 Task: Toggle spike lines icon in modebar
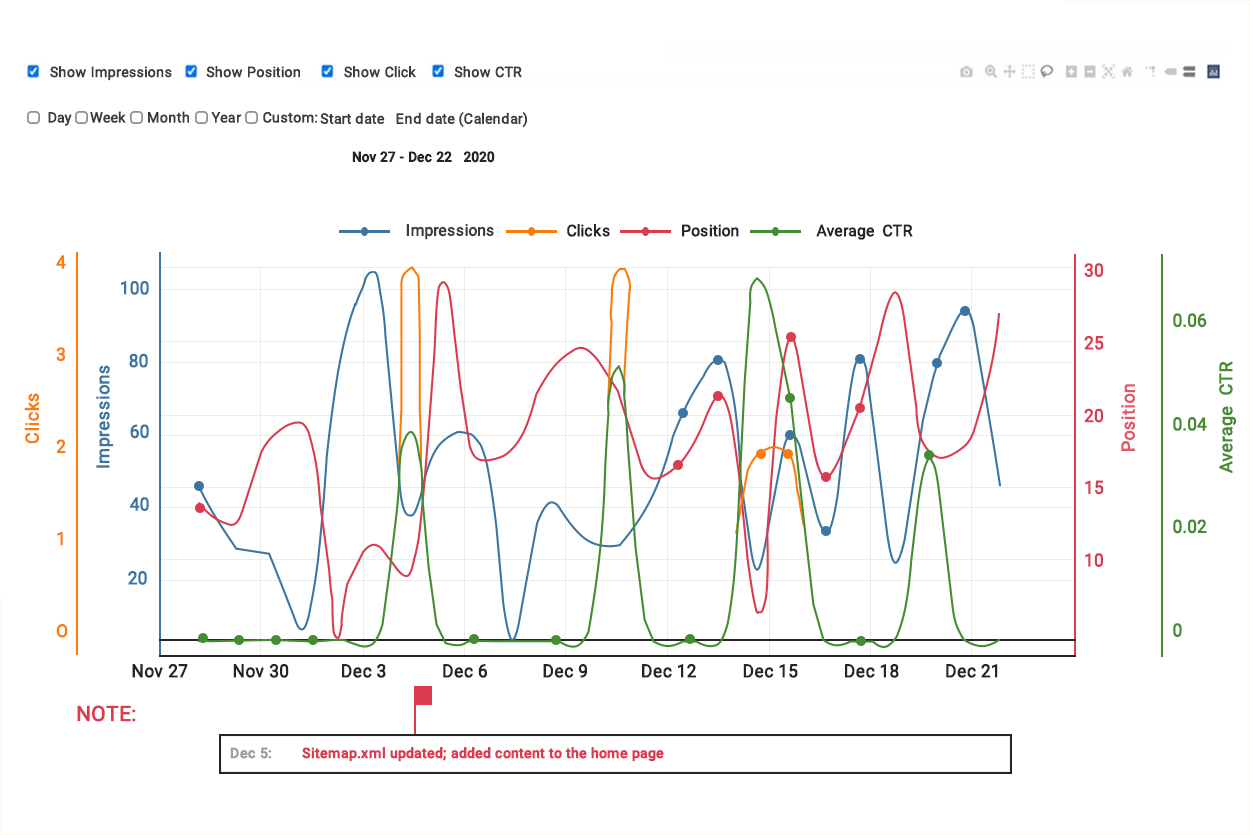click(1151, 72)
